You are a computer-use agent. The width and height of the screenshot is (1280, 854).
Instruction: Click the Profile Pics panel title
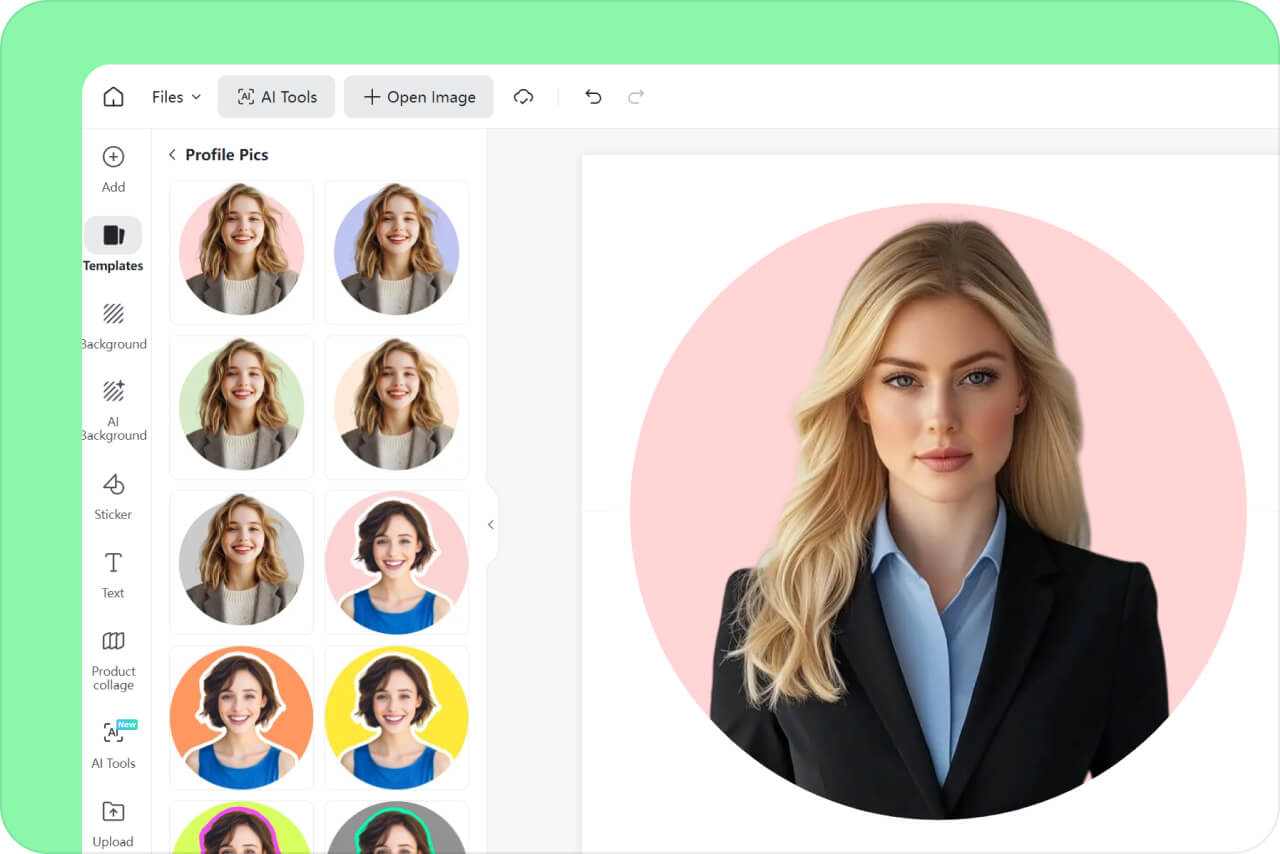pos(227,155)
